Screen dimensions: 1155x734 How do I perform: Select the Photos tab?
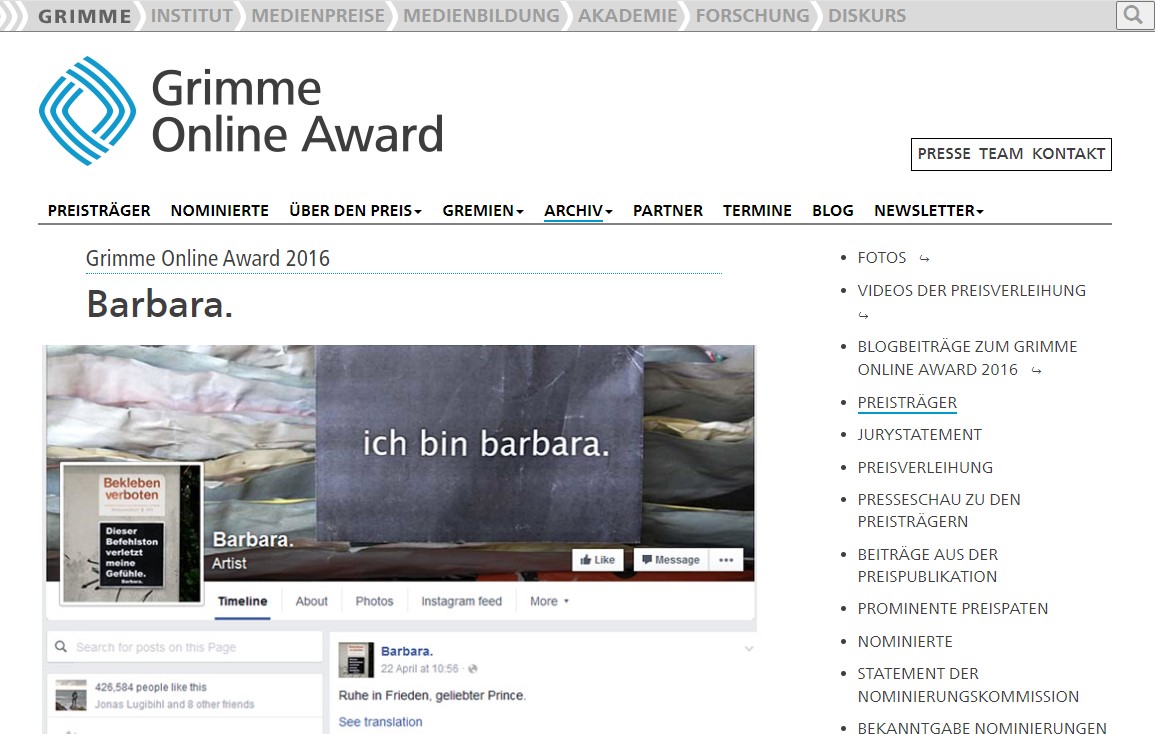374,601
